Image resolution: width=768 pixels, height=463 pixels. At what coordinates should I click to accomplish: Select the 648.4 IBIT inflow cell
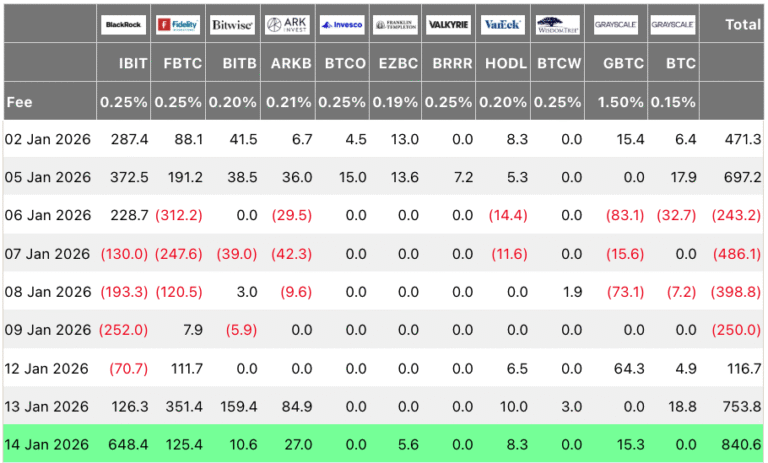pos(128,445)
